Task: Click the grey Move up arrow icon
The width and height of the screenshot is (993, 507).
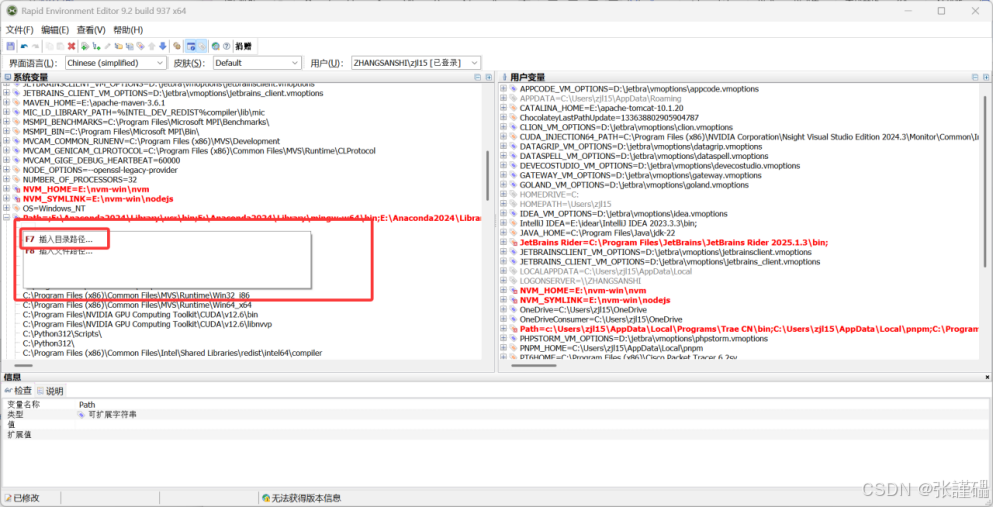Action: (151, 46)
